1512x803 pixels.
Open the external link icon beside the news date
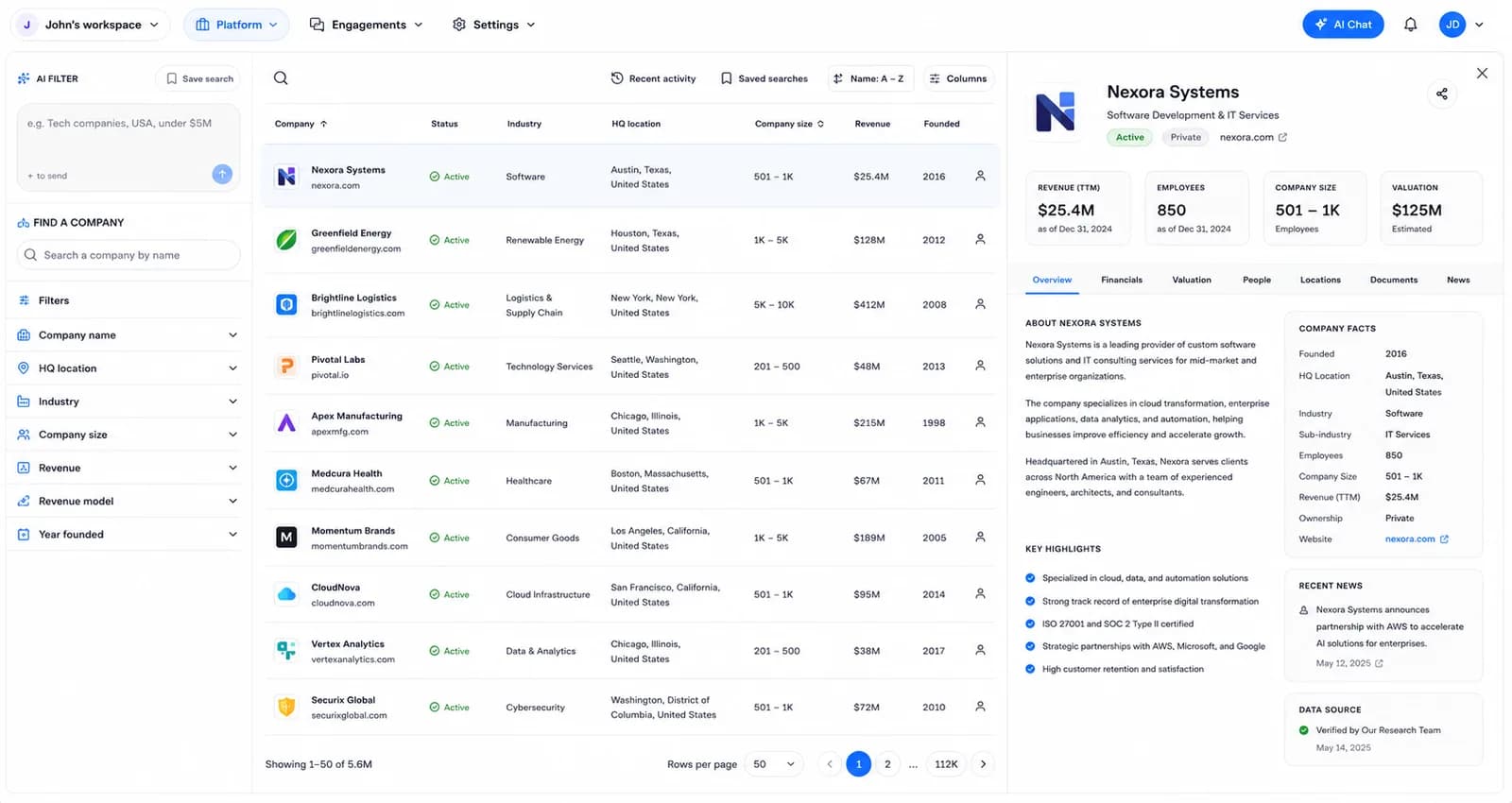1379,663
